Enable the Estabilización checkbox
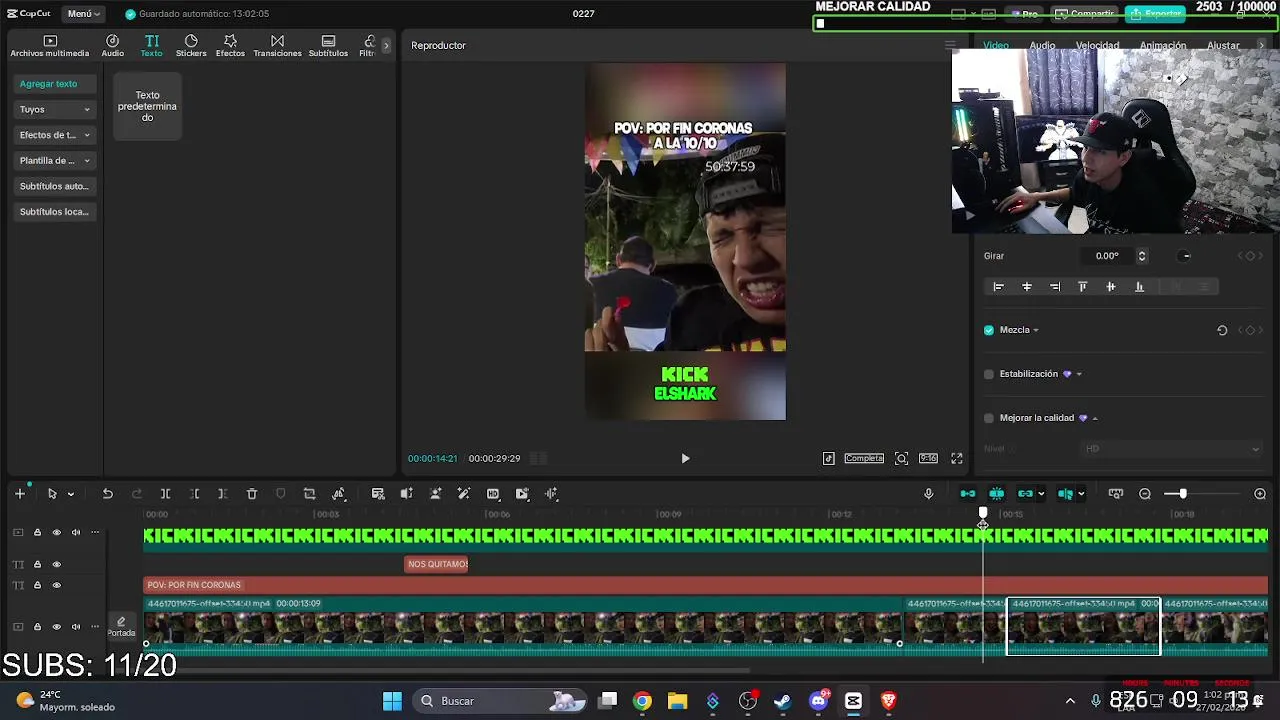The image size is (1280, 720). (x=989, y=374)
